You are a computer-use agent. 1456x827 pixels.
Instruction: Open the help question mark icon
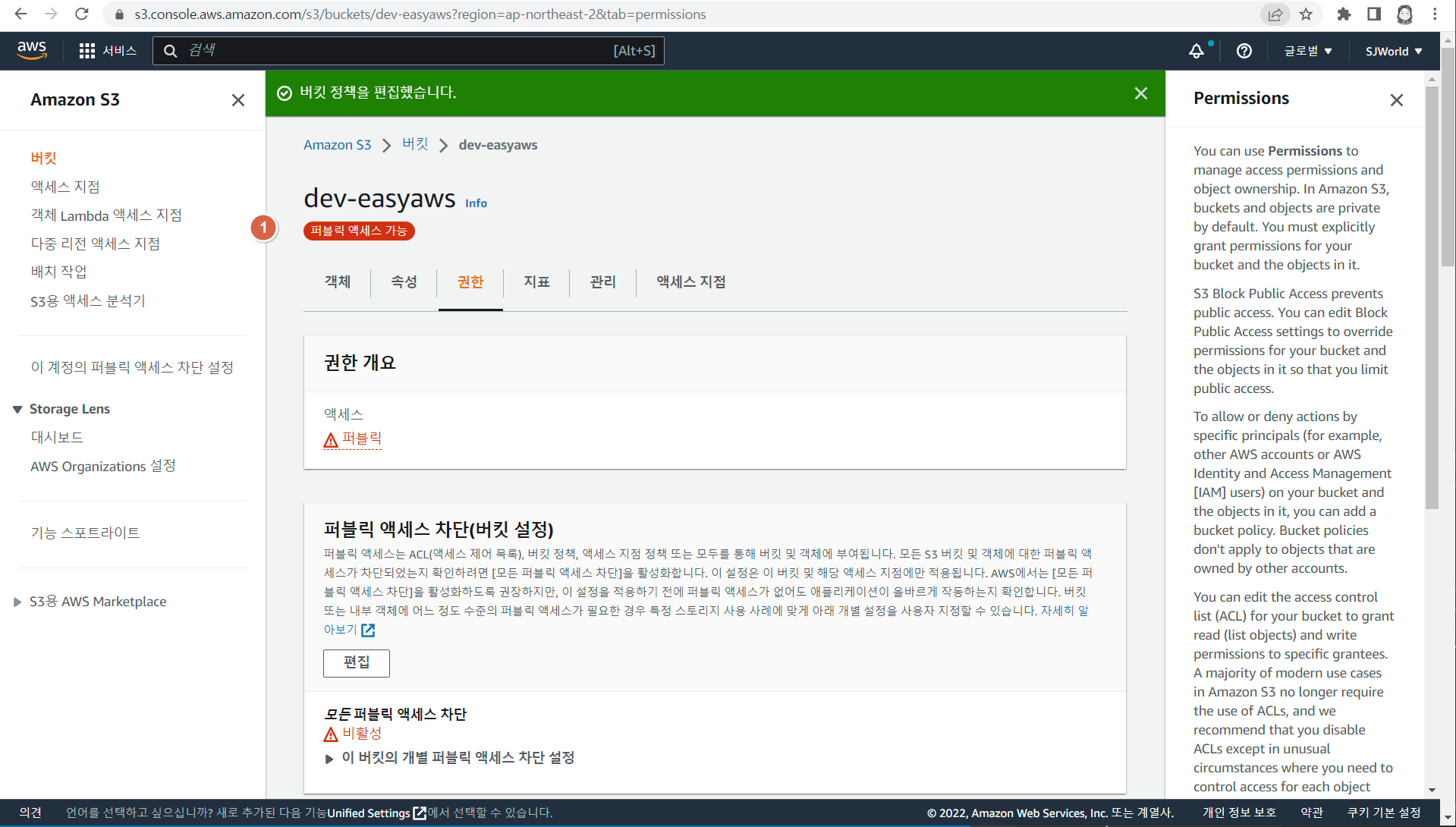tap(1244, 51)
